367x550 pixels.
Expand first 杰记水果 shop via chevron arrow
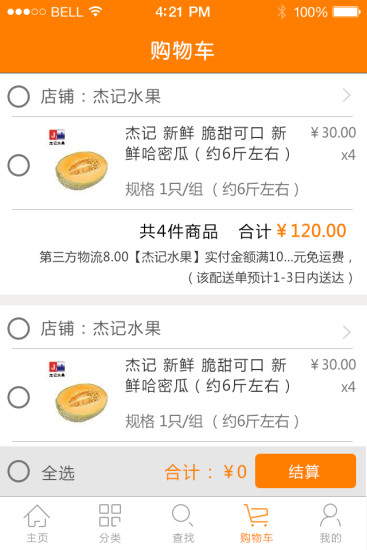[347, 95]
